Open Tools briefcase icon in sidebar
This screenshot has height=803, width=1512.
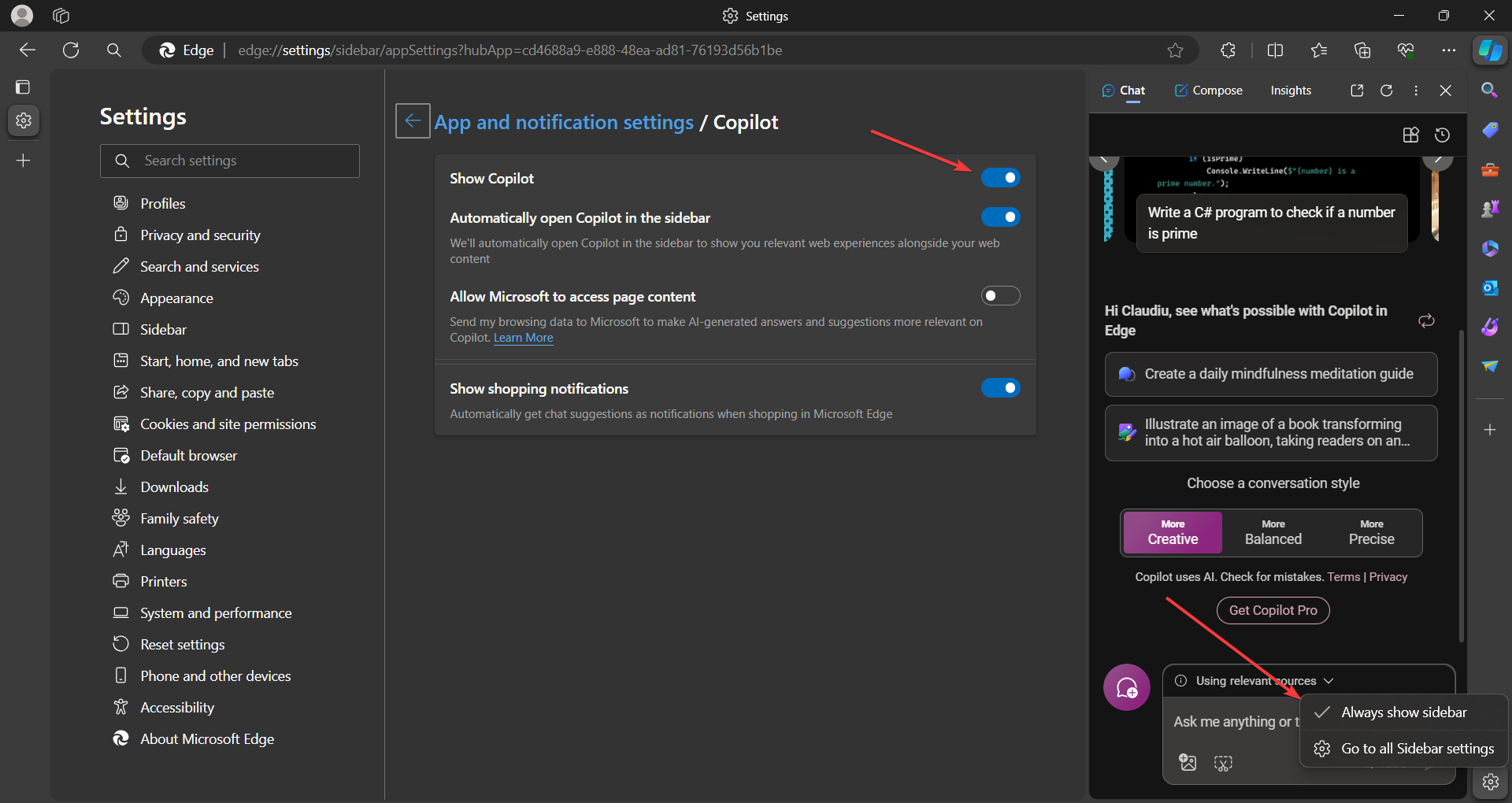1489,169
